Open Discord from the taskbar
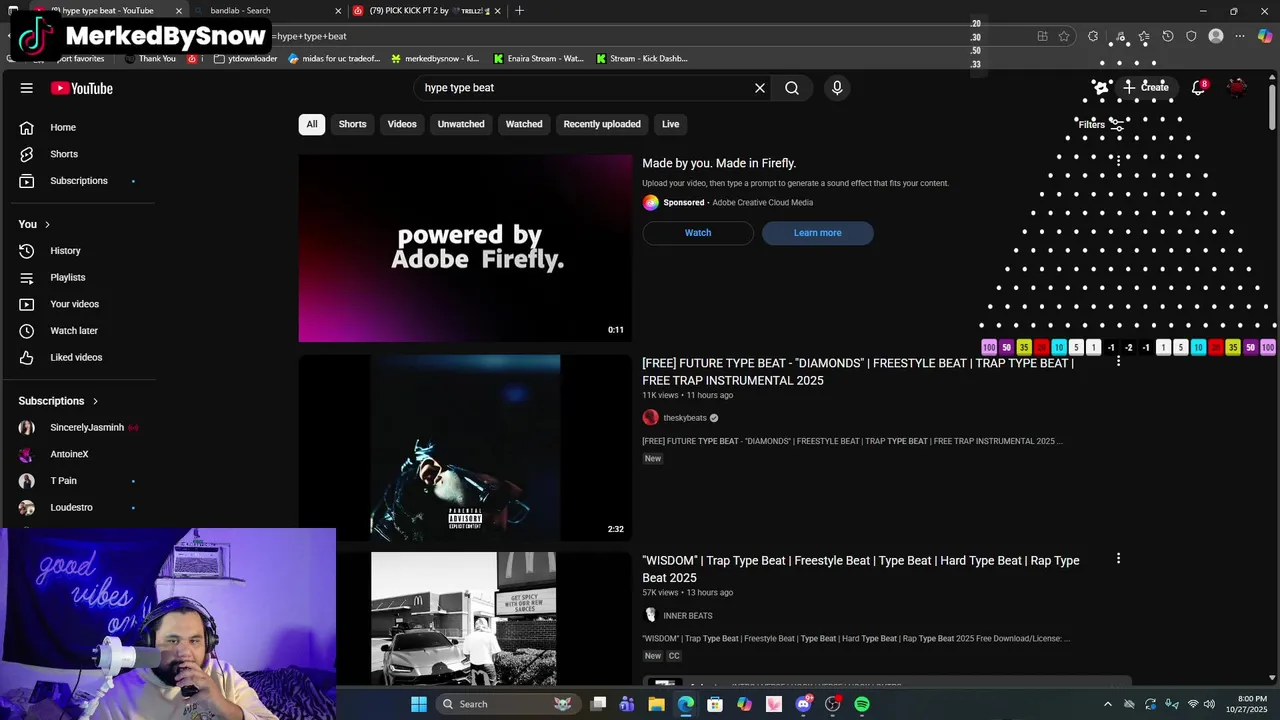Image resolution: width=1280 pixels, height=720 pixels. tap(803, 704)
